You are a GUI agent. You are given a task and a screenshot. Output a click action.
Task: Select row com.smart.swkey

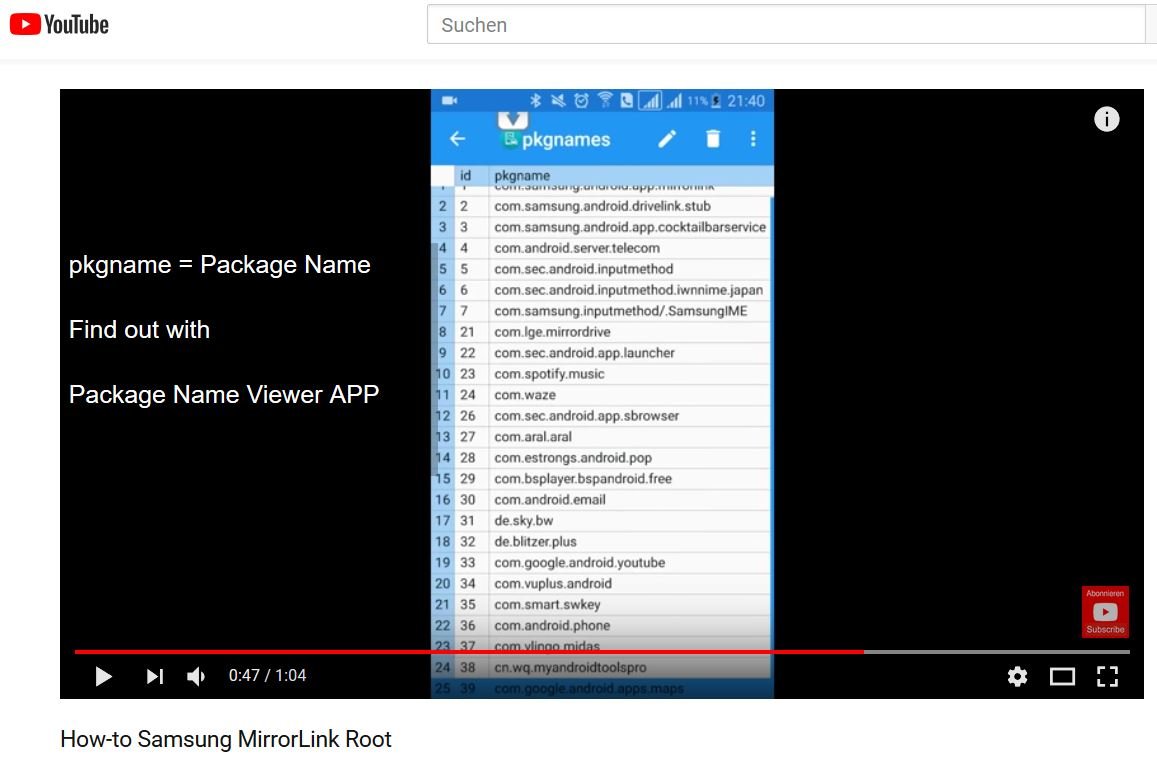click(x=602, y=604)
